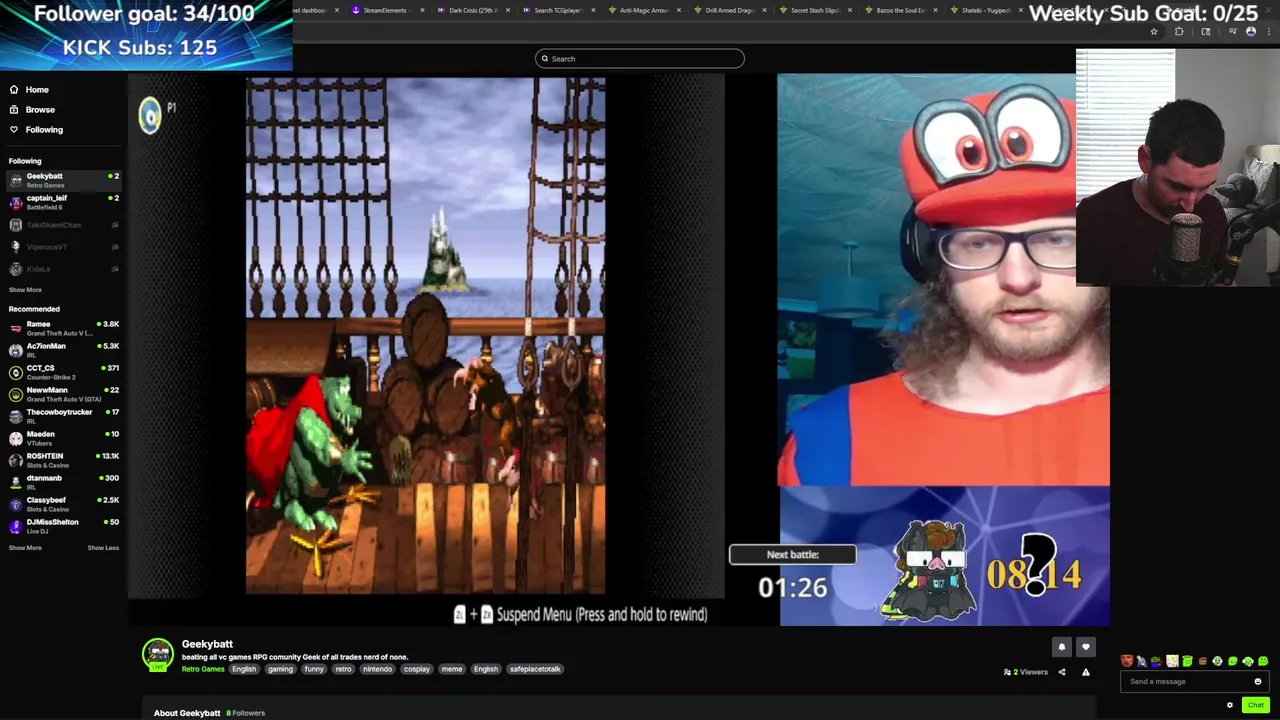This screenshot has width=1280, height=720.
Task: Open browser profile avatar
Action: (1251, 32)
